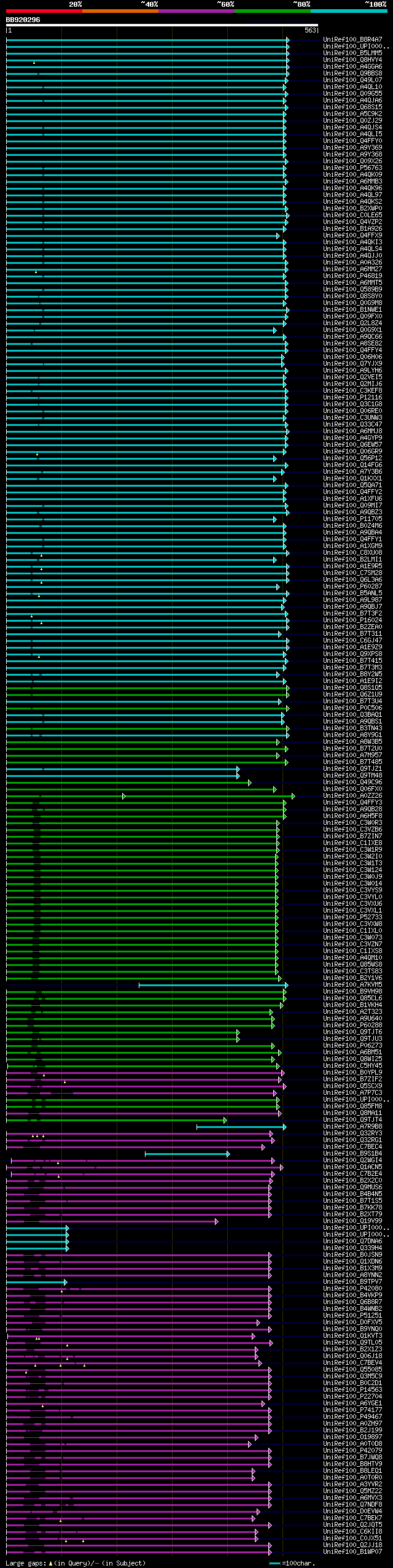Click the cyan ~100% identity legend bar

[x=349, y=10]
